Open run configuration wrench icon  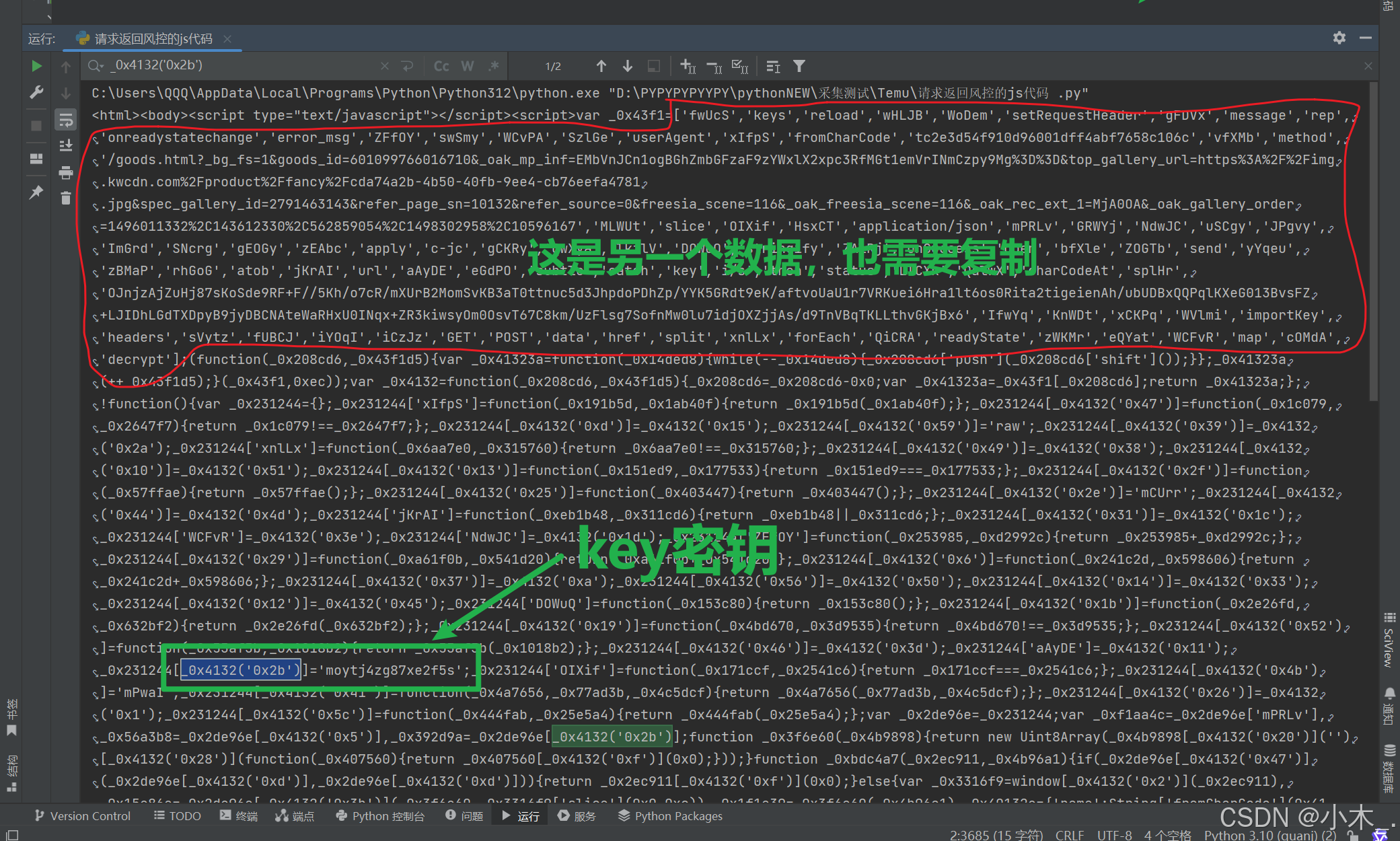point(36,92)
